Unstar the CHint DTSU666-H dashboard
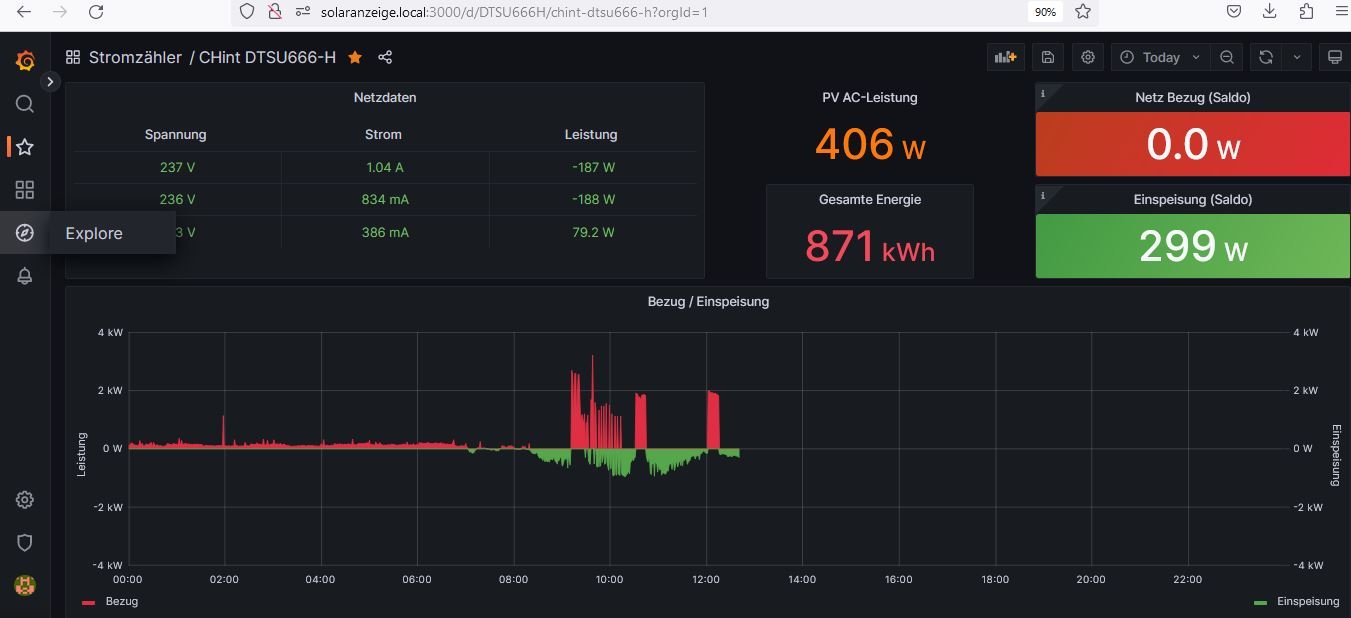 click(355, 57)
